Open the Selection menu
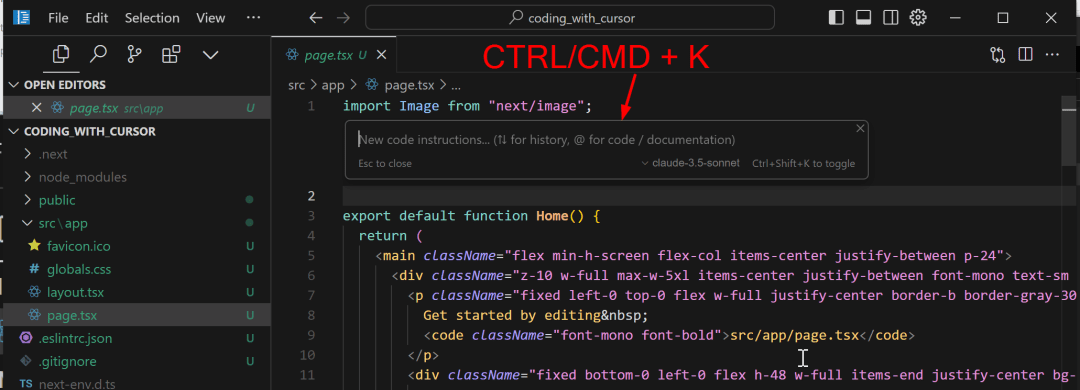 pyautogui.click(x=152, y=18)
